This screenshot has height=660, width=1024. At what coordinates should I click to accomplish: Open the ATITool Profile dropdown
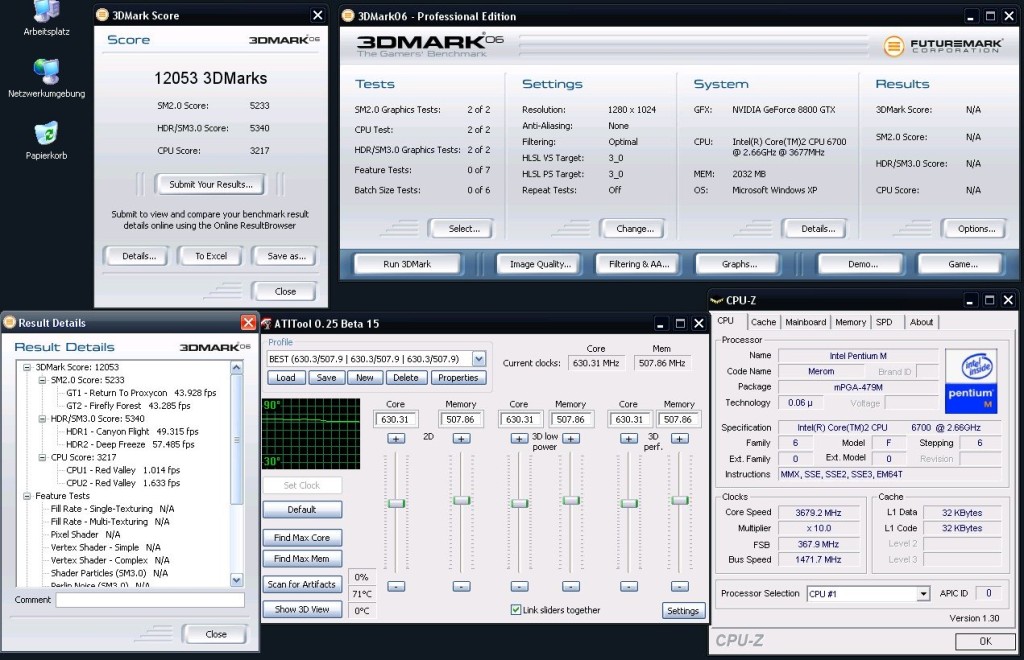point(479,358)
